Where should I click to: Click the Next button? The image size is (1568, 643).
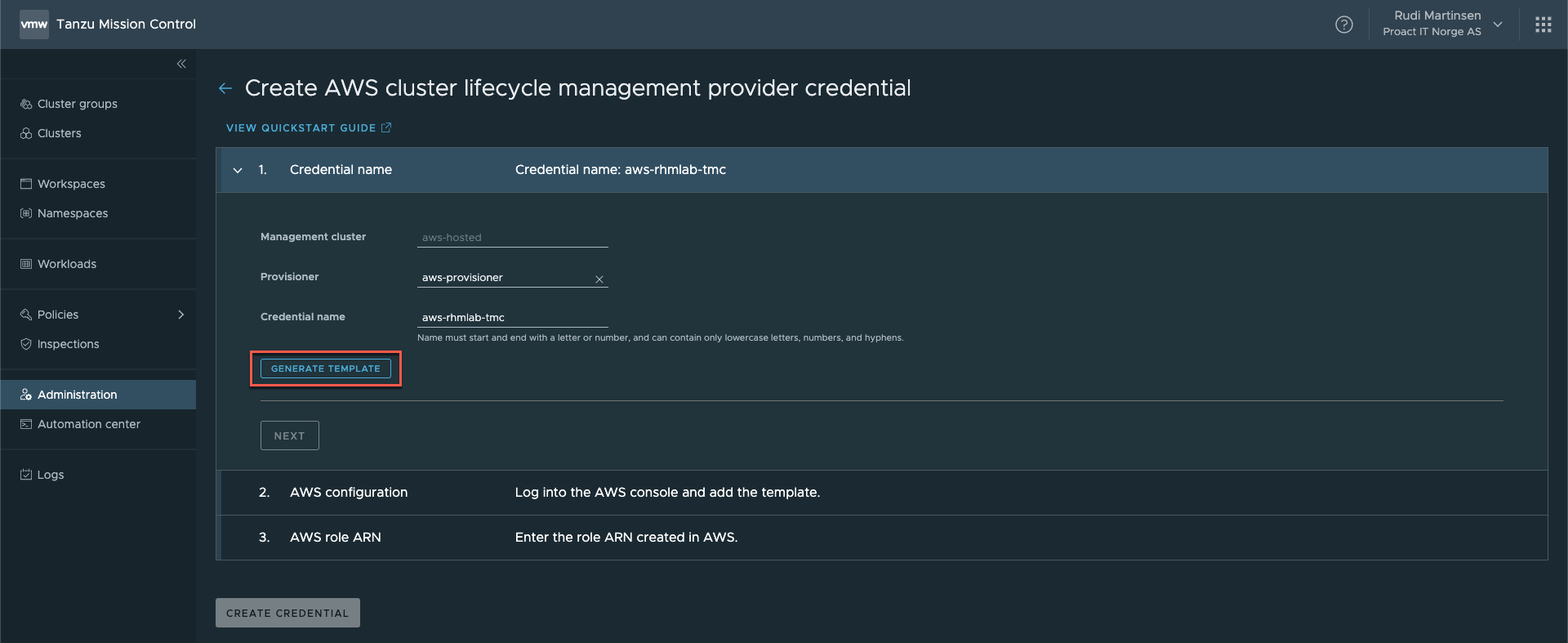(x=290, y=435)
